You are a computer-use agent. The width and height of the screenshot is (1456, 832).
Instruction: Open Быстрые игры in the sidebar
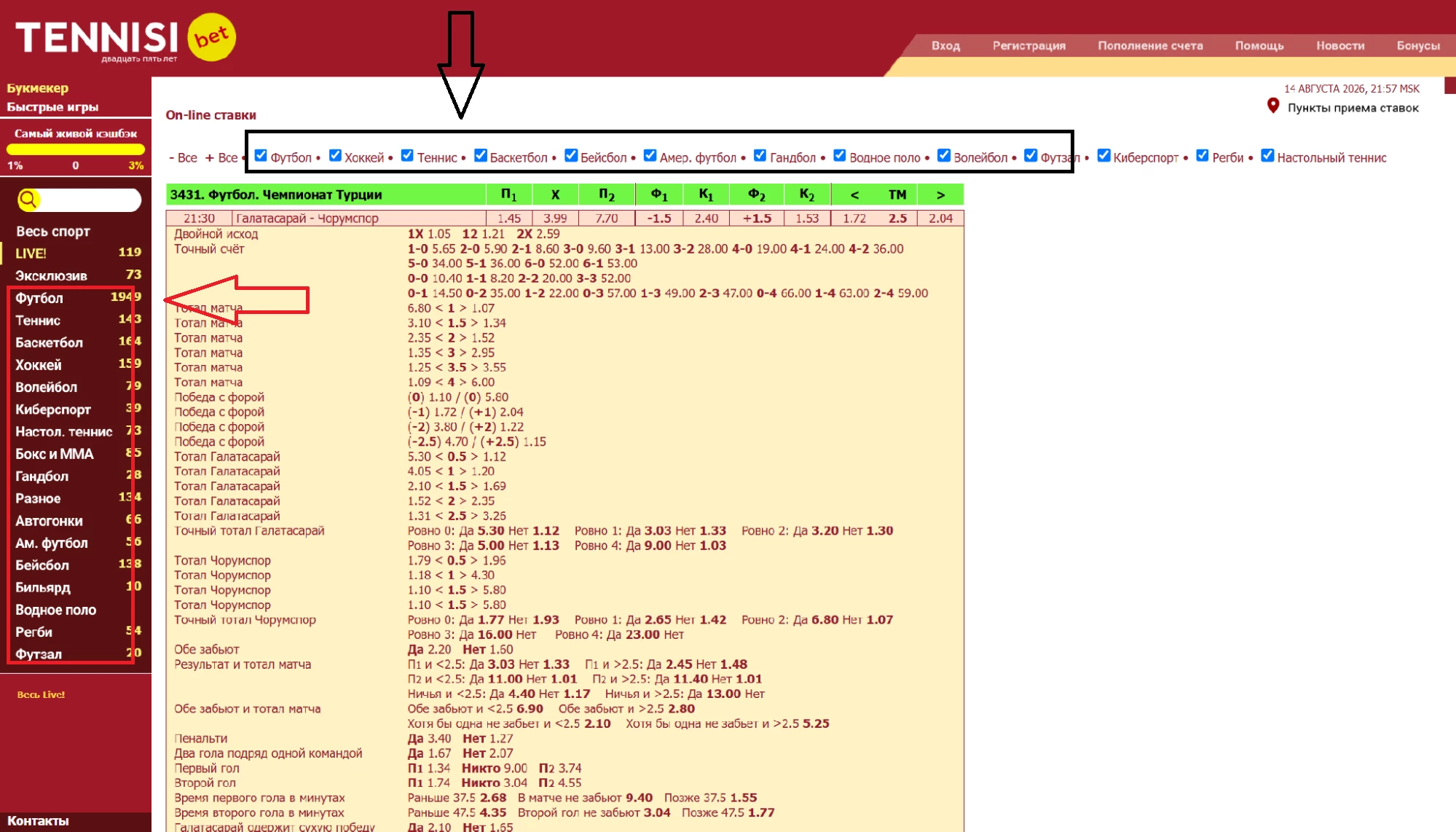tap(52, 107)
